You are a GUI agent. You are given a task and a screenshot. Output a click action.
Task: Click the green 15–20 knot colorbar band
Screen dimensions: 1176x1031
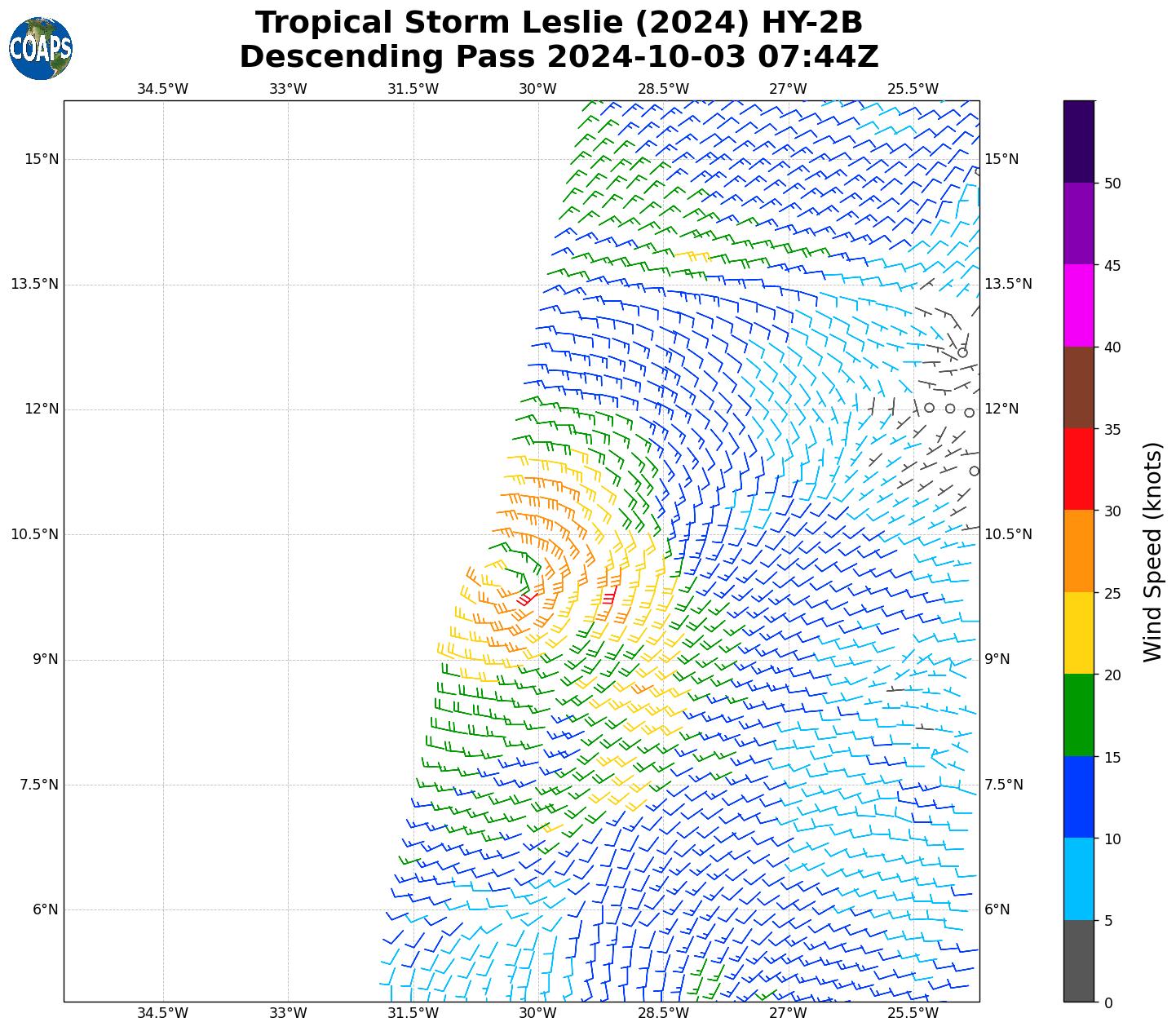coord(1079,715)
